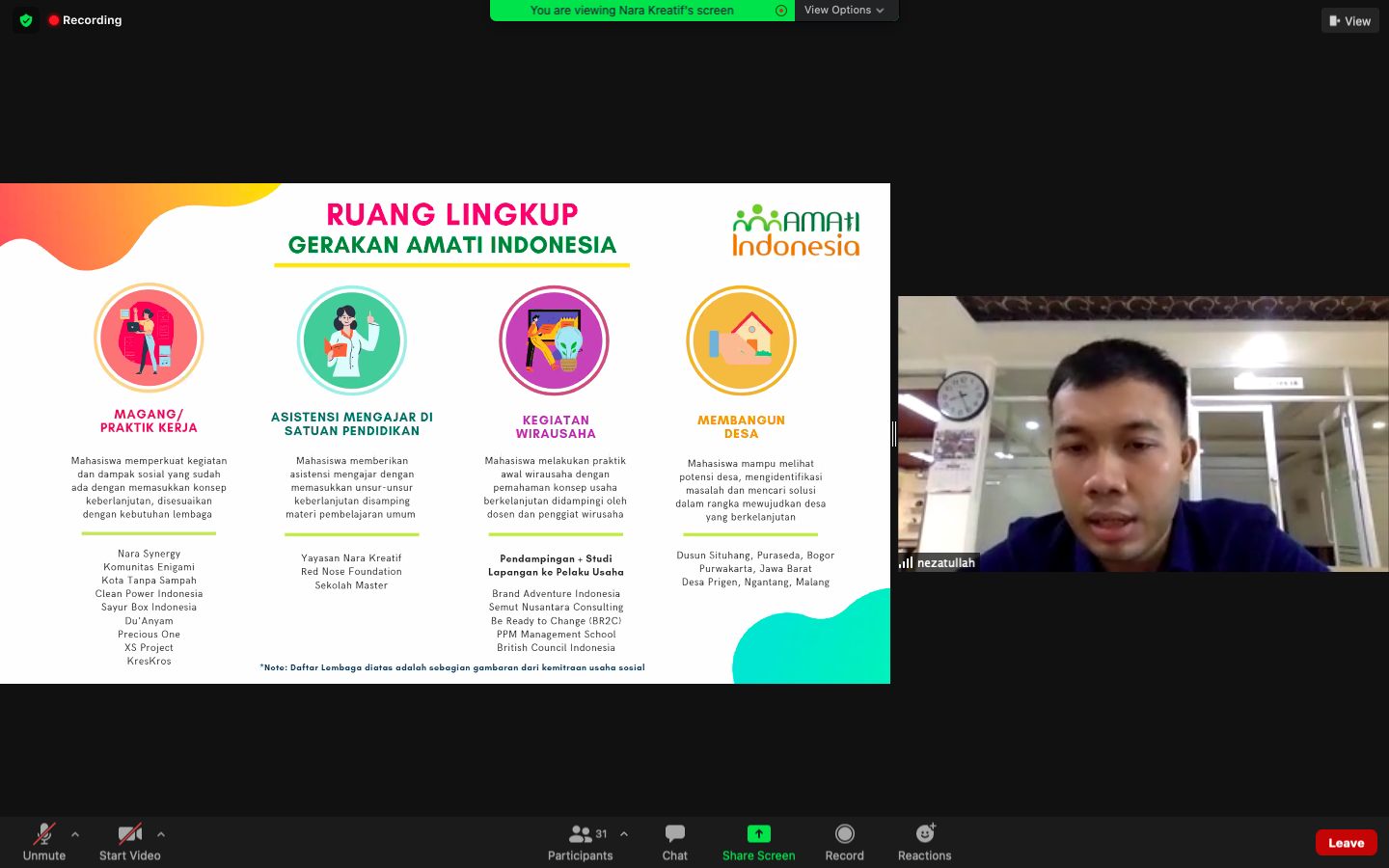Expand video options arrow next to Start Video
This screenshot has height=868, width=1389.
pyautogui.click(x=161, y=834)
